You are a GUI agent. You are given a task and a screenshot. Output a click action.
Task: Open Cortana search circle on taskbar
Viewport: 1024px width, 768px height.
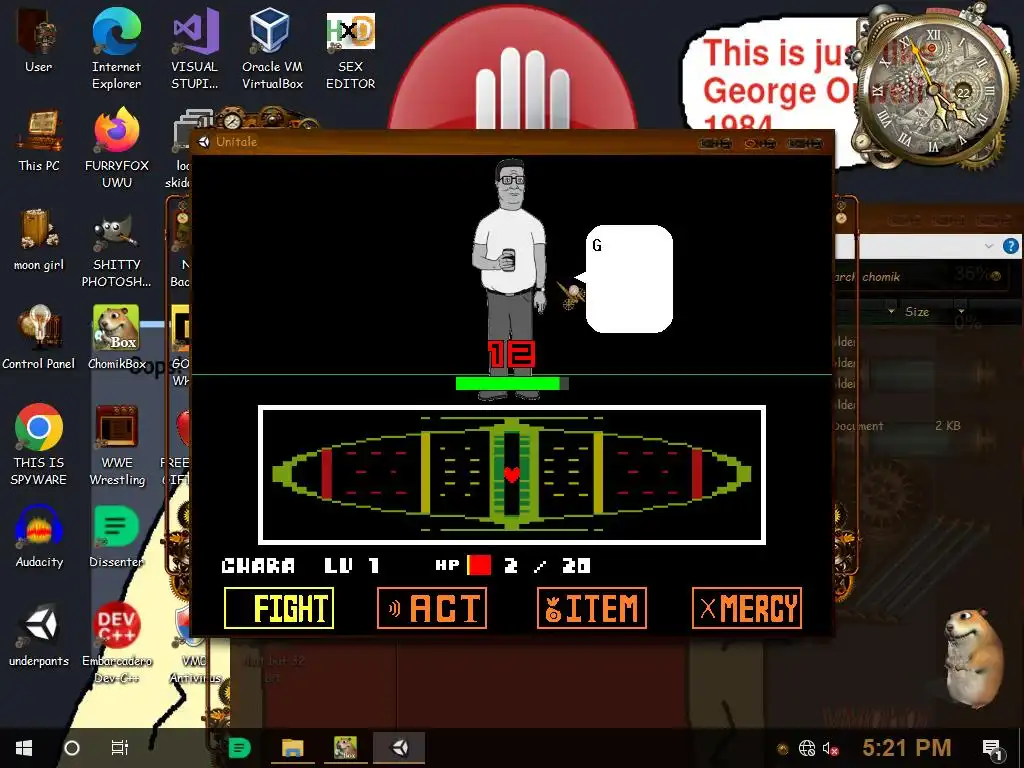(72, 748)
